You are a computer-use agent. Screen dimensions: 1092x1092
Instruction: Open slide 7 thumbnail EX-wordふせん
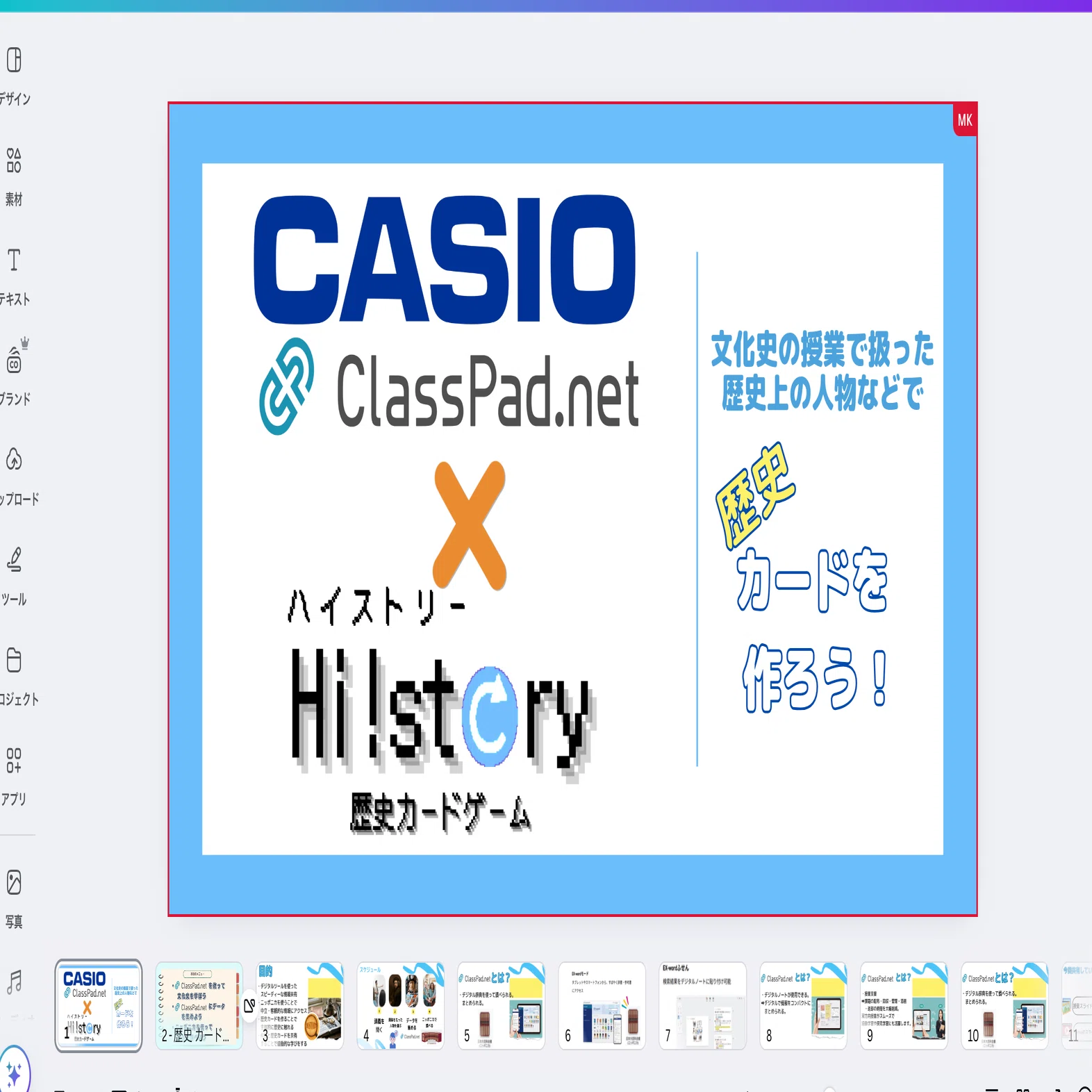[x=702, y=1005]
